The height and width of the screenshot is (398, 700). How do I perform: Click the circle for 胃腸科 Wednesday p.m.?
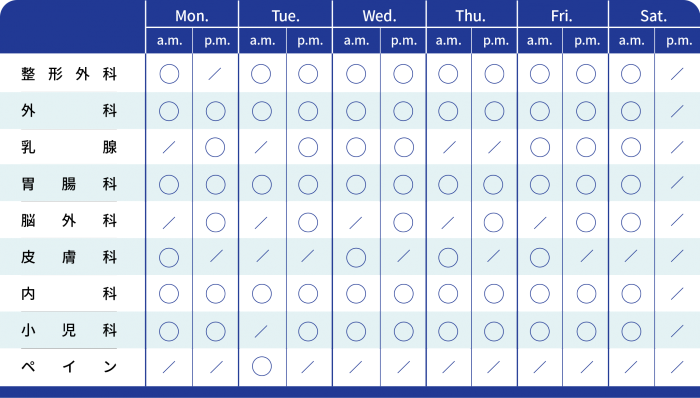tap(403, 184)
